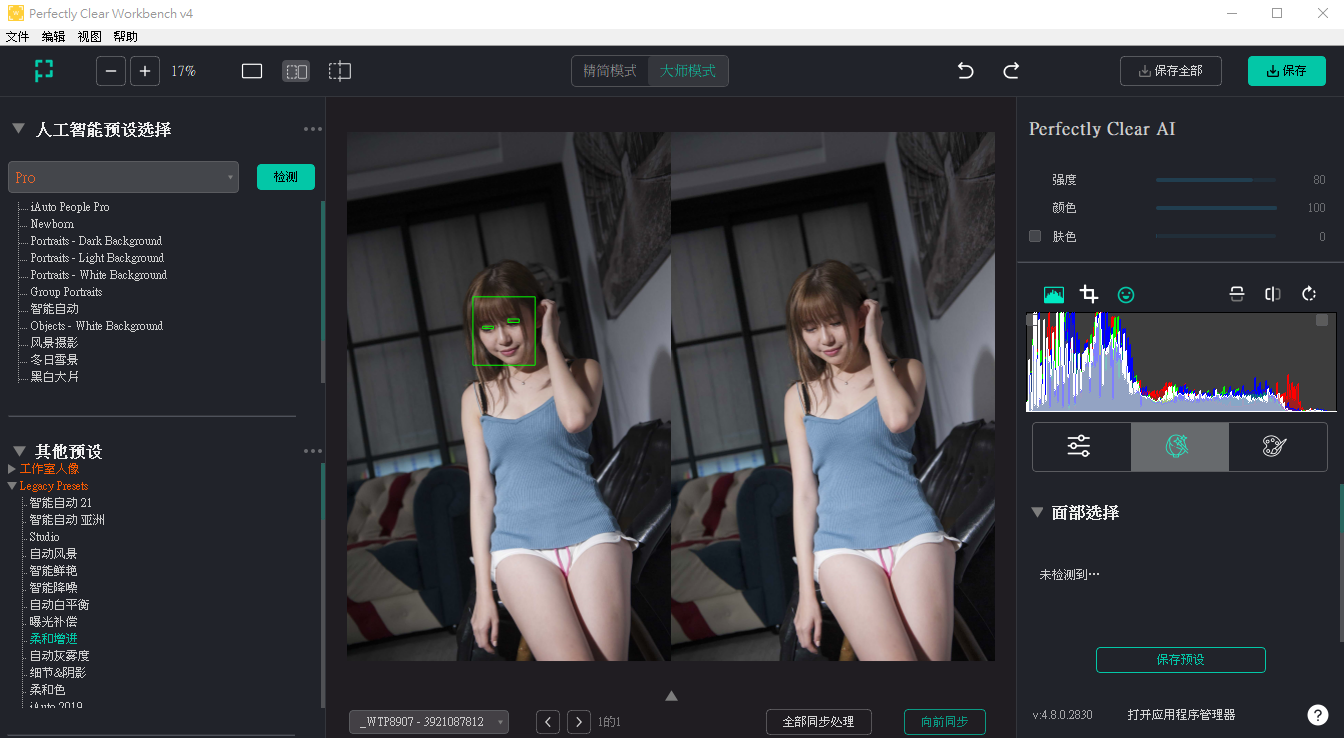Image resolution: width=1344 pixels, height=738 pixels.
Task: Open the adjustment sliders tab
Action: pyautogui.click(x=1081, y=446)
